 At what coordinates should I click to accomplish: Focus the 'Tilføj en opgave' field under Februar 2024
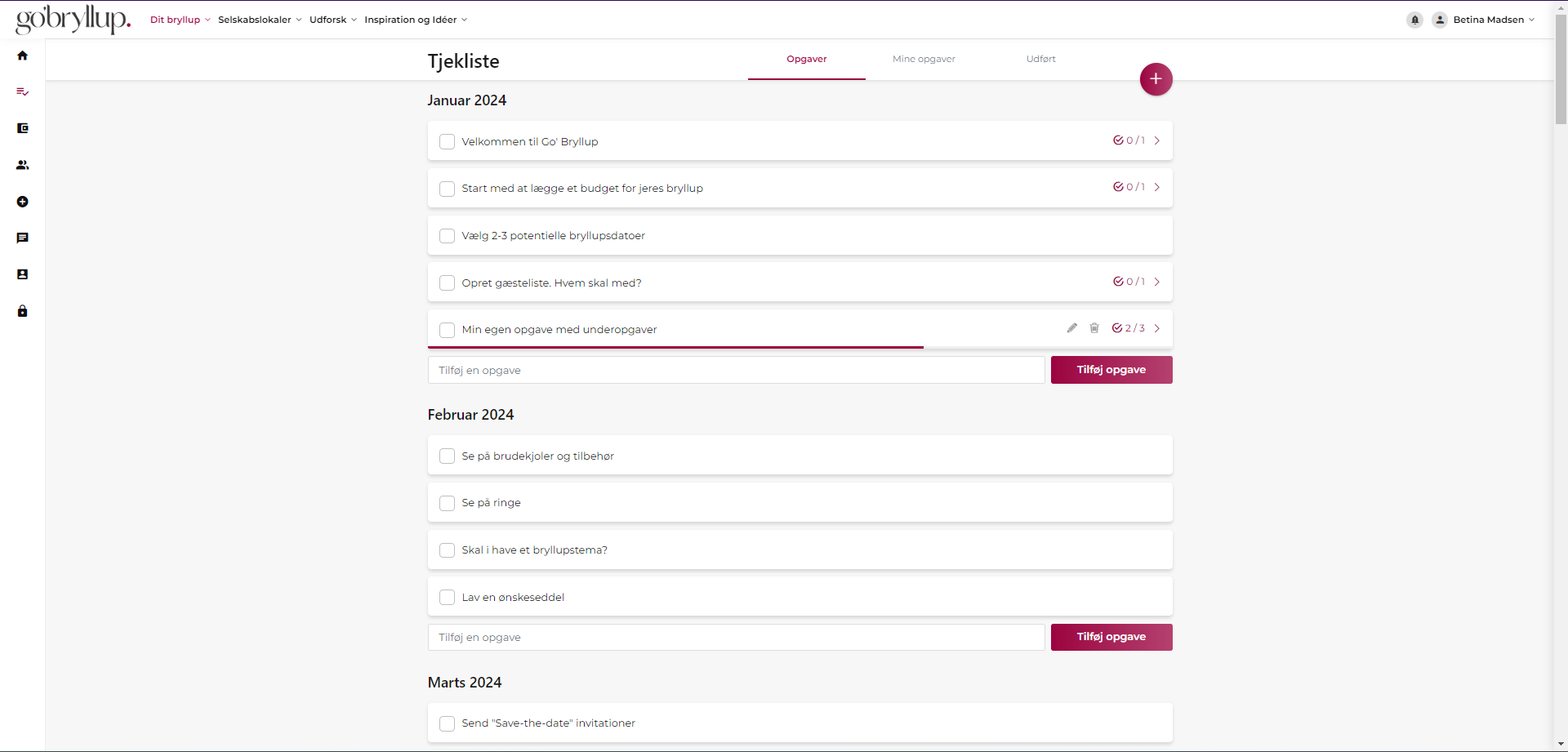736,638
